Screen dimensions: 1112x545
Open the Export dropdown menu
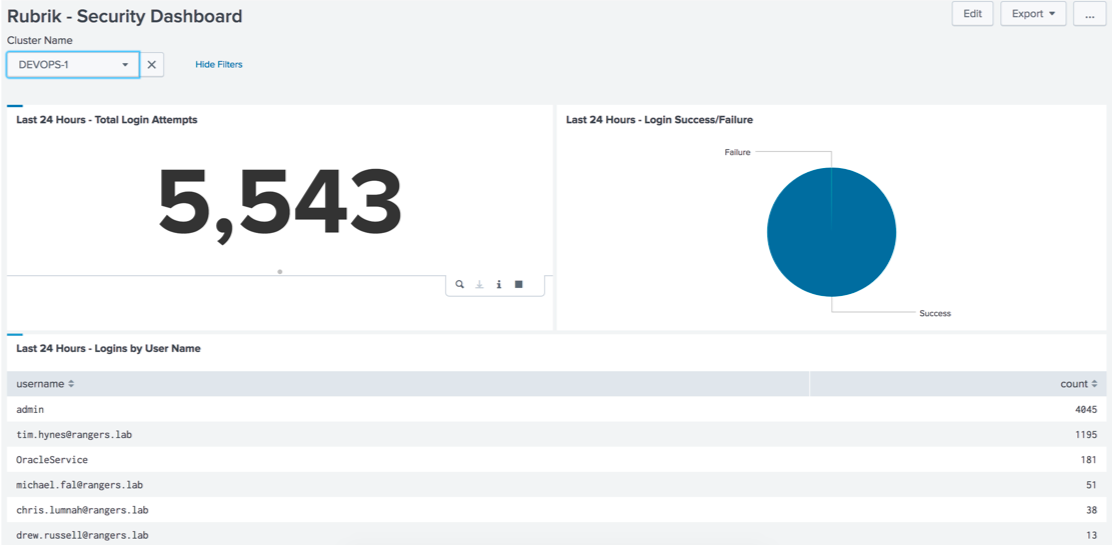[x=1033, y=13]
